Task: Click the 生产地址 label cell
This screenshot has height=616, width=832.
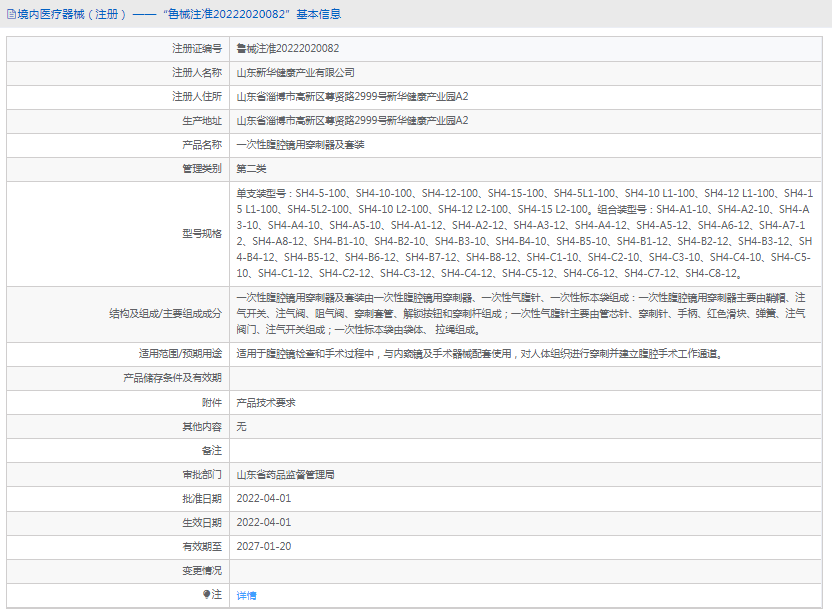Action: tap(118, 121)
